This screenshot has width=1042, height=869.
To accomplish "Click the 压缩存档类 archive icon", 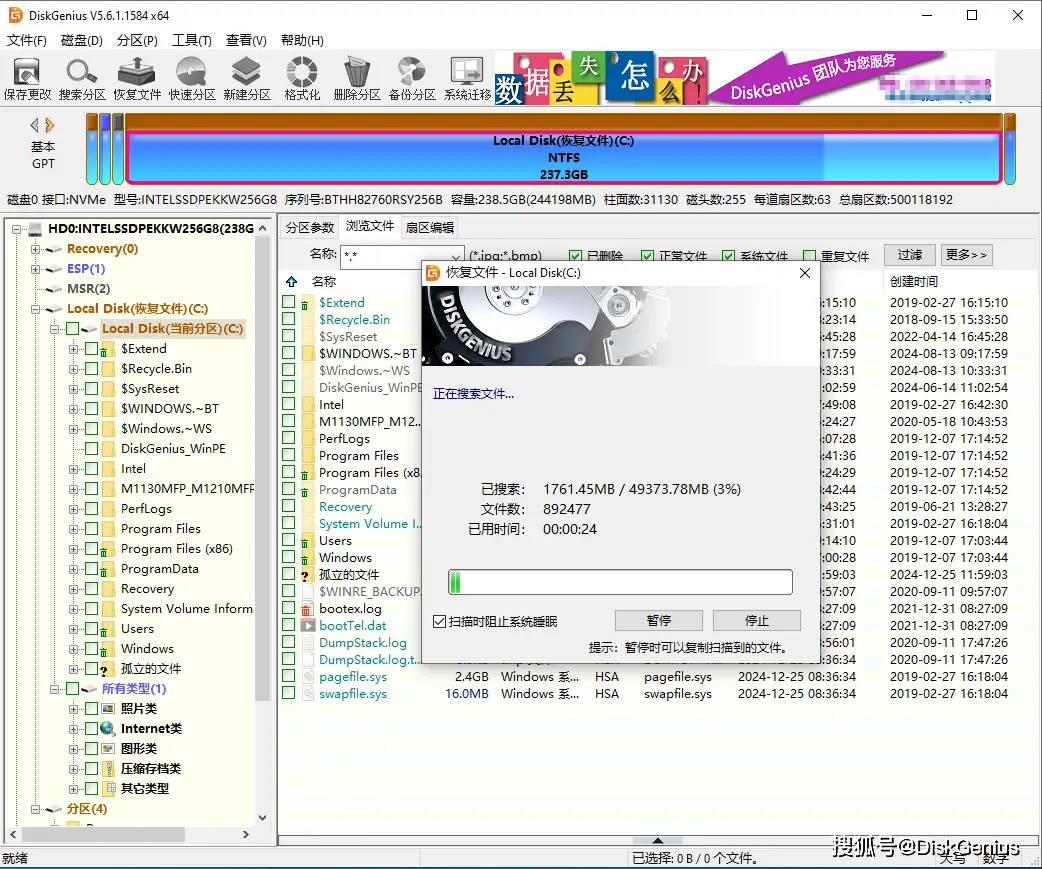I will pos(108,769).
